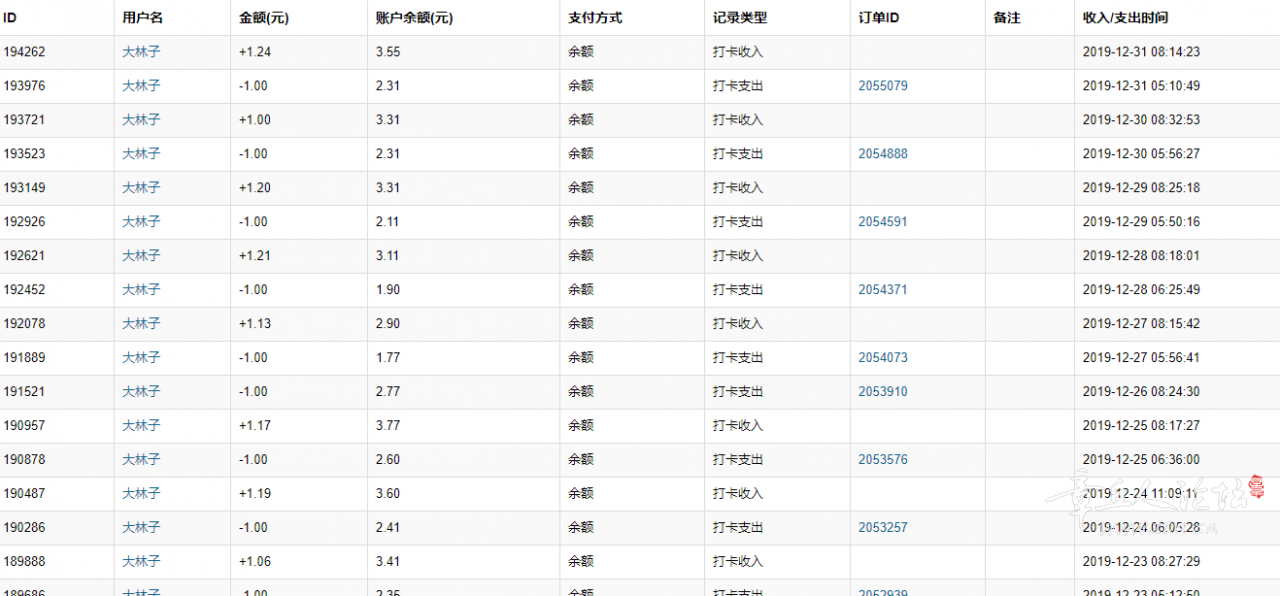This screenshot has height=596, width=1280.
Task: Open order ID link 2053910
Action: point(883,392)
